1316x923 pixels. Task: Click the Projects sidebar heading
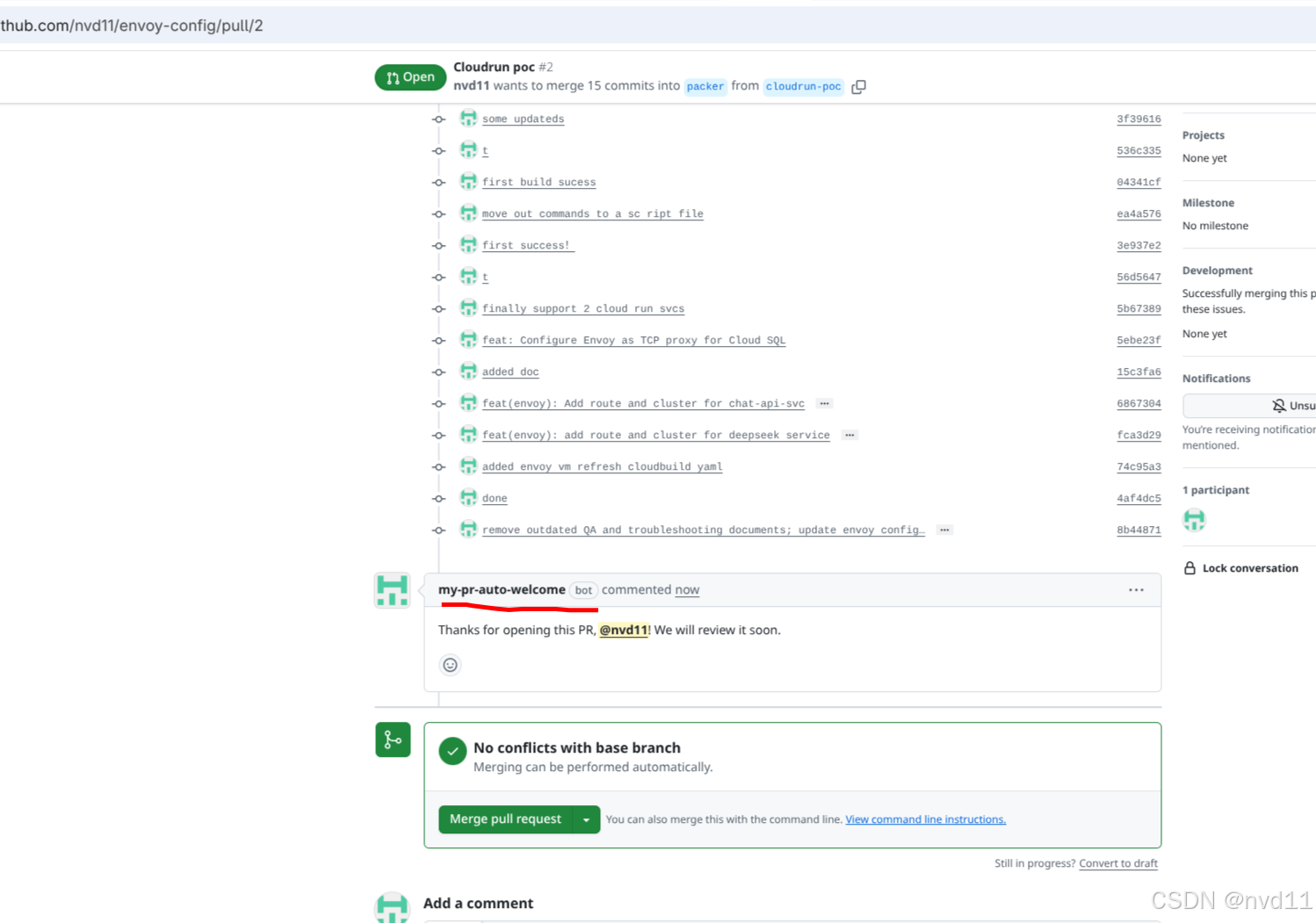pyautogui.click(x=1203, y=135)
